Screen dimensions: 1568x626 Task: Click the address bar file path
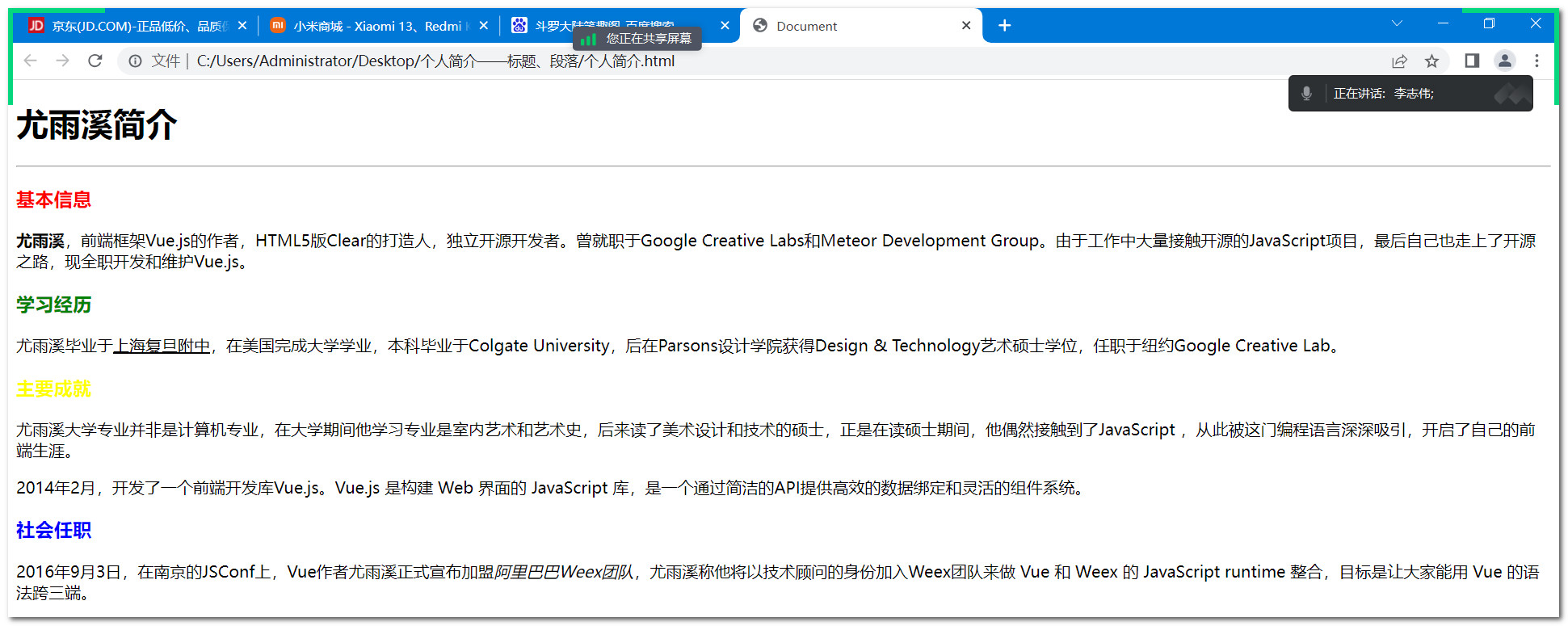coord(435,61)
